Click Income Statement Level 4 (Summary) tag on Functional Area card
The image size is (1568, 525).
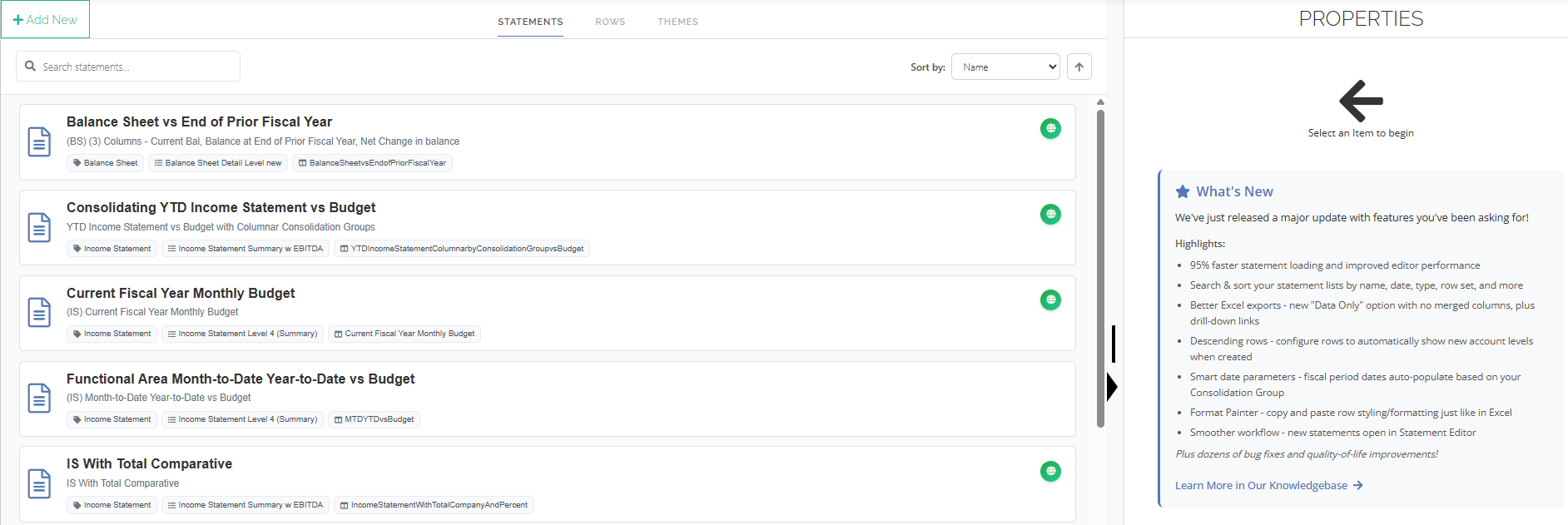242,419
